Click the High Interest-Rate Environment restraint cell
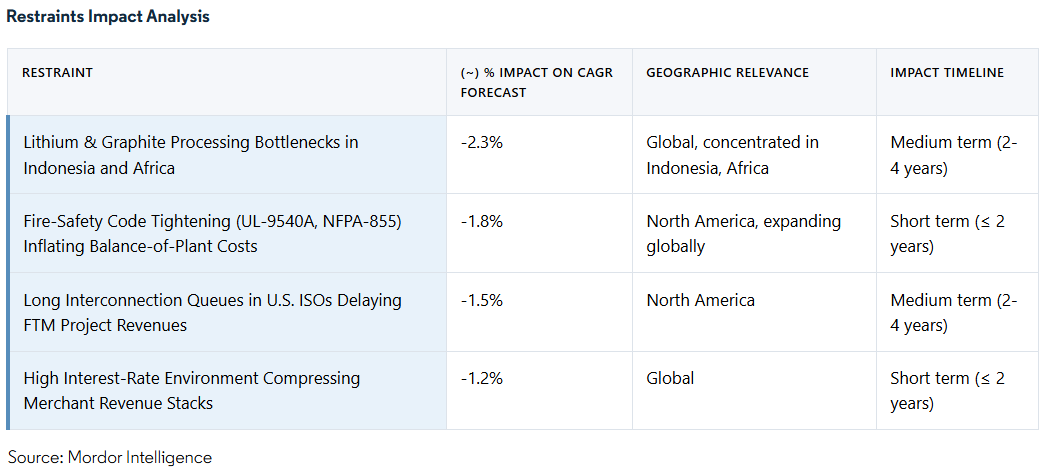The width and height of the screenshot is (1050, 475). 191,391
